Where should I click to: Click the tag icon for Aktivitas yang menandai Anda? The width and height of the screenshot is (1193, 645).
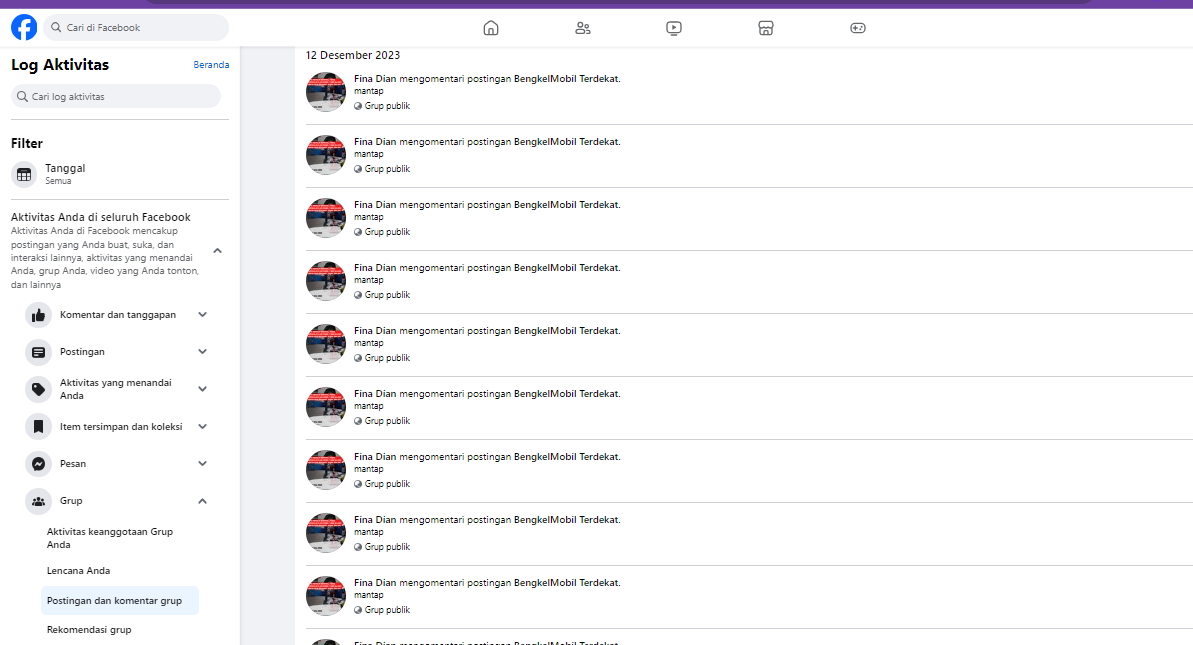(x=38, y=389)
